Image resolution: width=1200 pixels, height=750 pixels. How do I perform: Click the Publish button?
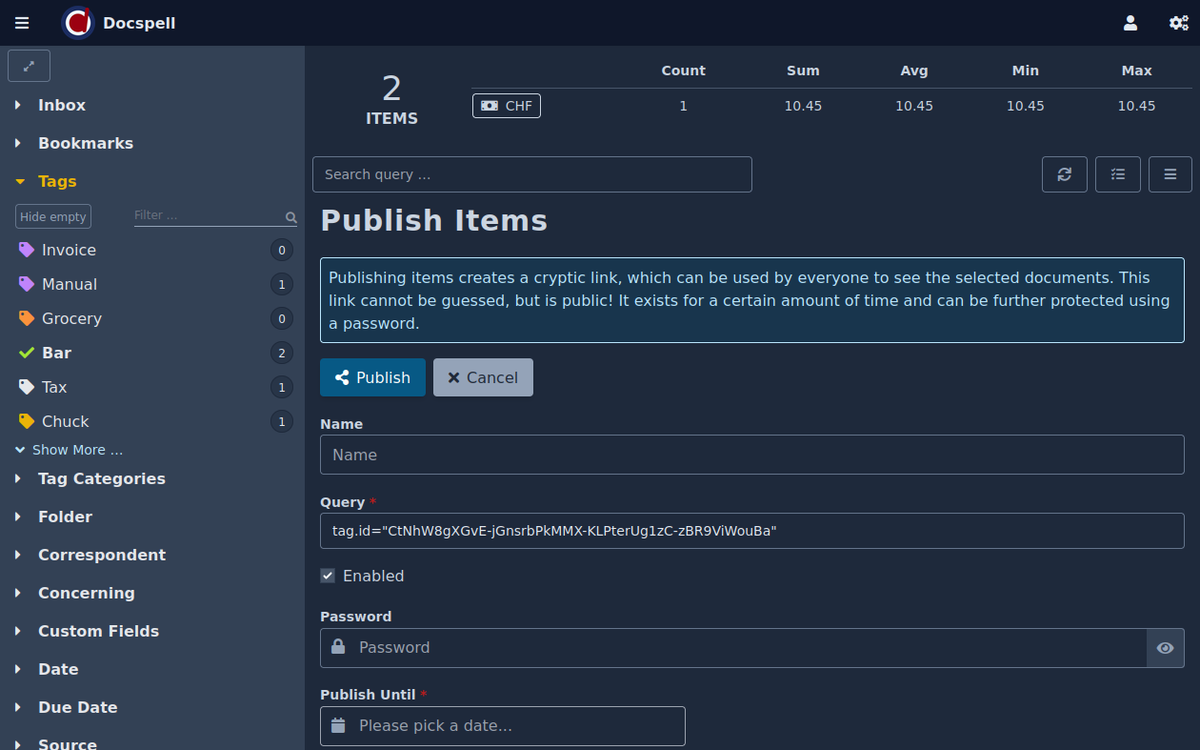(x=372, y=377)
